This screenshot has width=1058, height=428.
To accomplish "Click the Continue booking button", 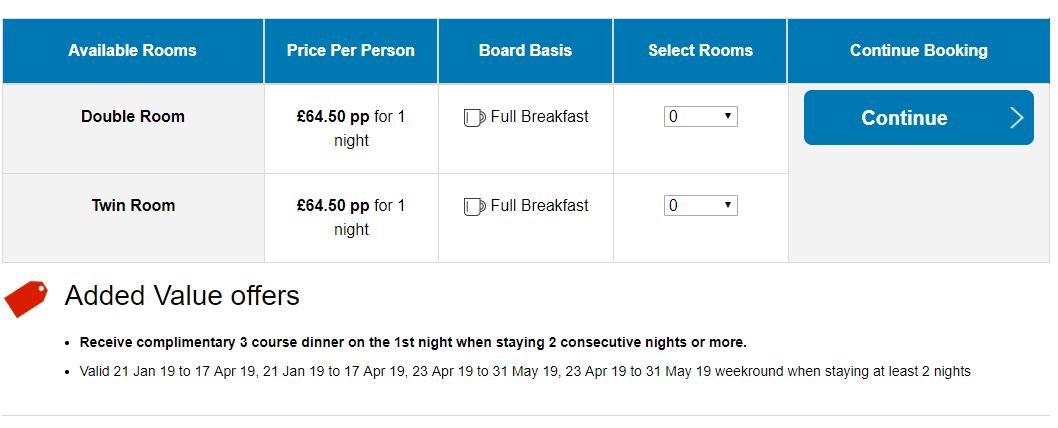I will [x=918, y=117].
